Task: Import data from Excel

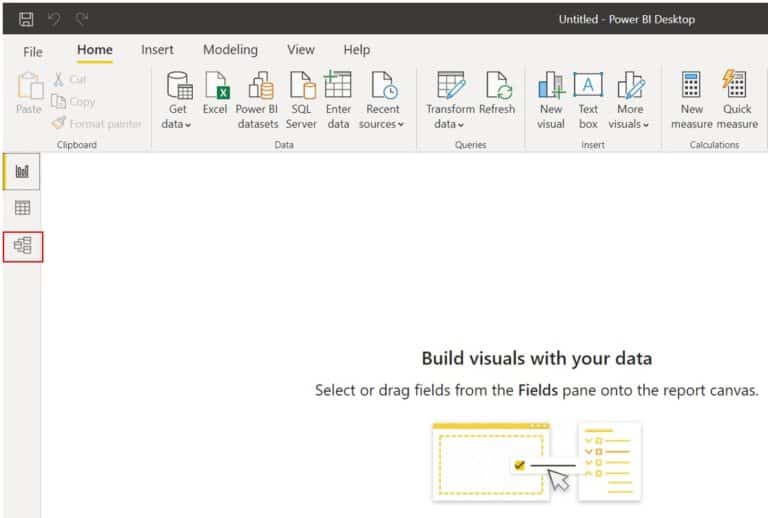Action: pyautogui.click(x=215, y=93)
